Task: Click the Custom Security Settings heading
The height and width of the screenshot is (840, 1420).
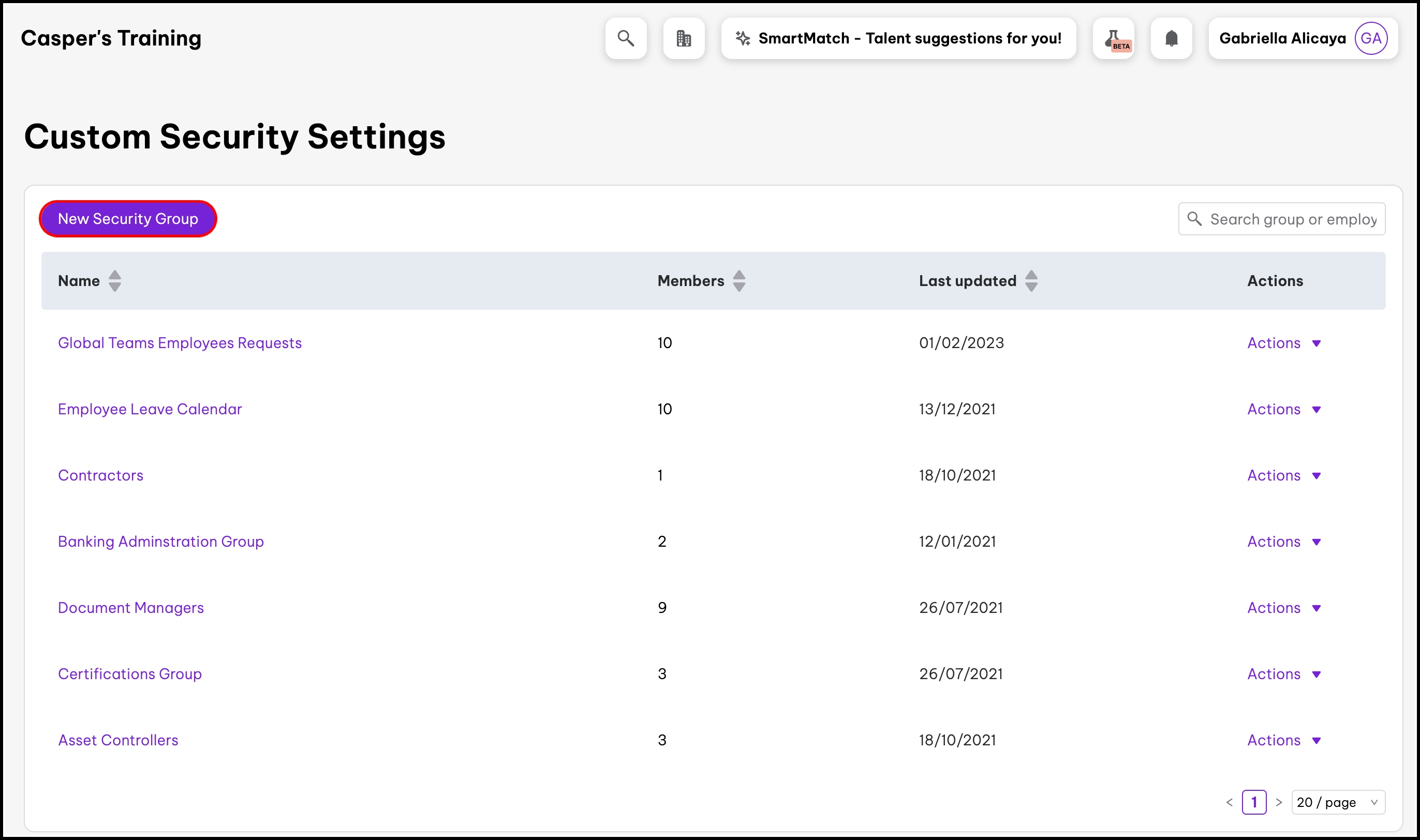Action: (x=234, y=137)
